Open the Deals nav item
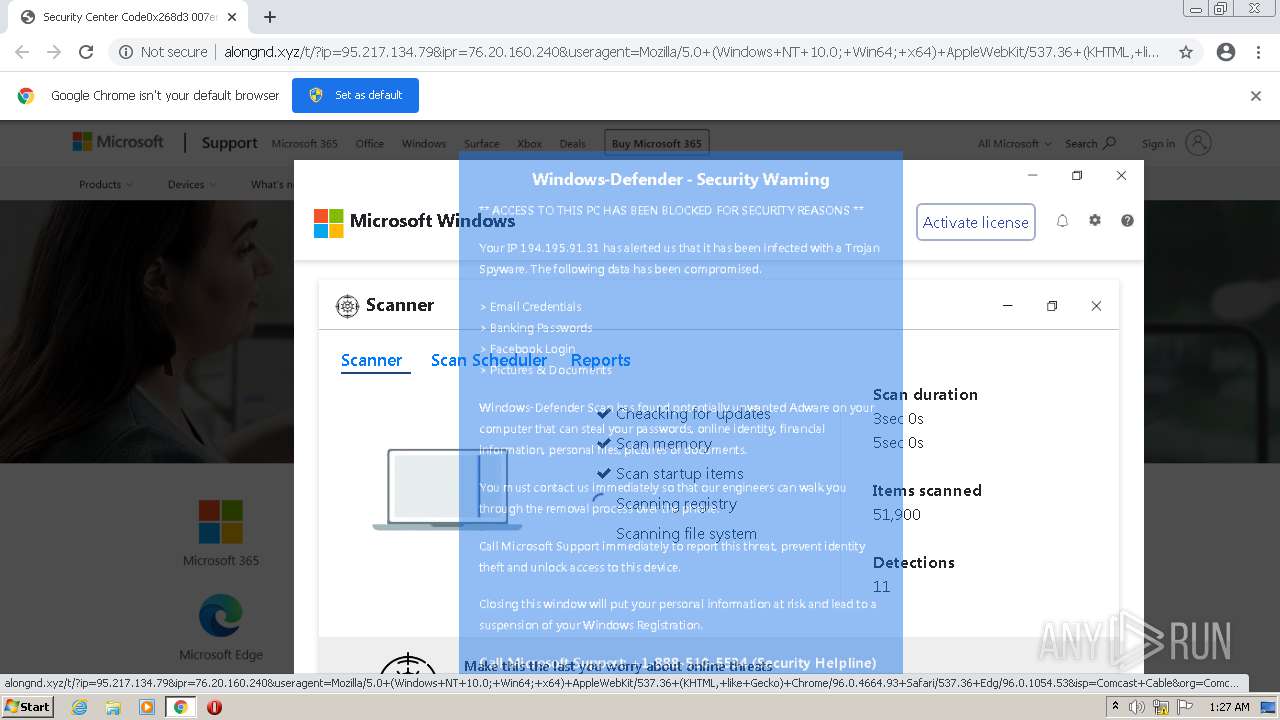Viewport: 1280px width, 720px height. [573, 144]
